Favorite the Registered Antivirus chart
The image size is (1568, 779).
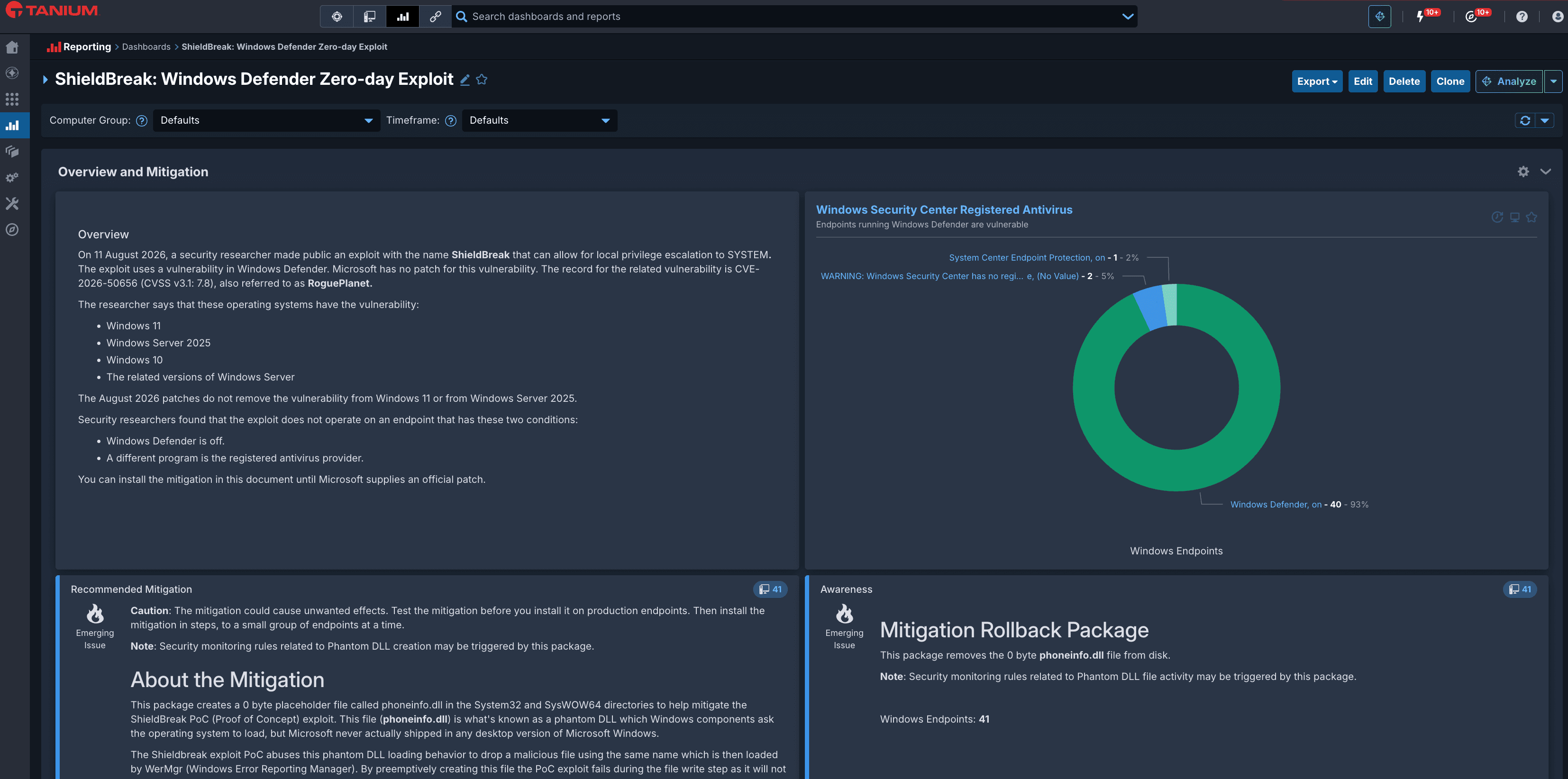[x=1532, y=217]
